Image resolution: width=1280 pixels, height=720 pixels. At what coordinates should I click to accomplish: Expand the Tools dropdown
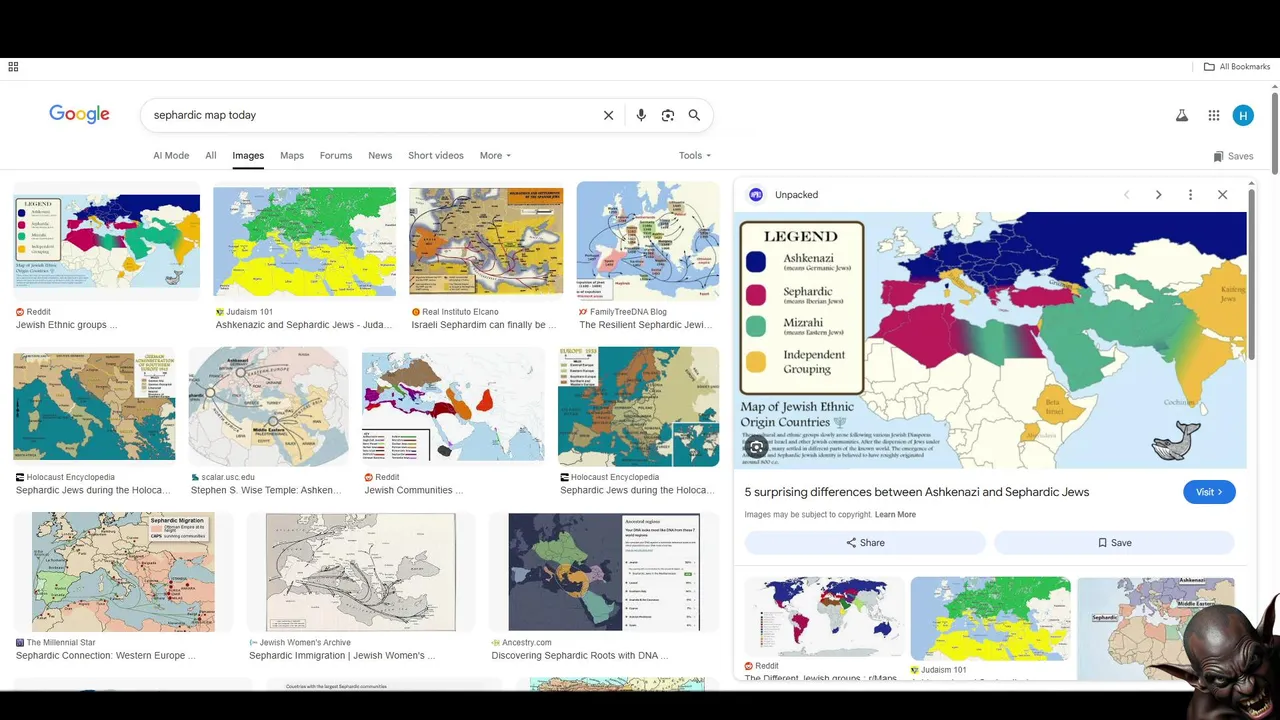tap(695, 156)
